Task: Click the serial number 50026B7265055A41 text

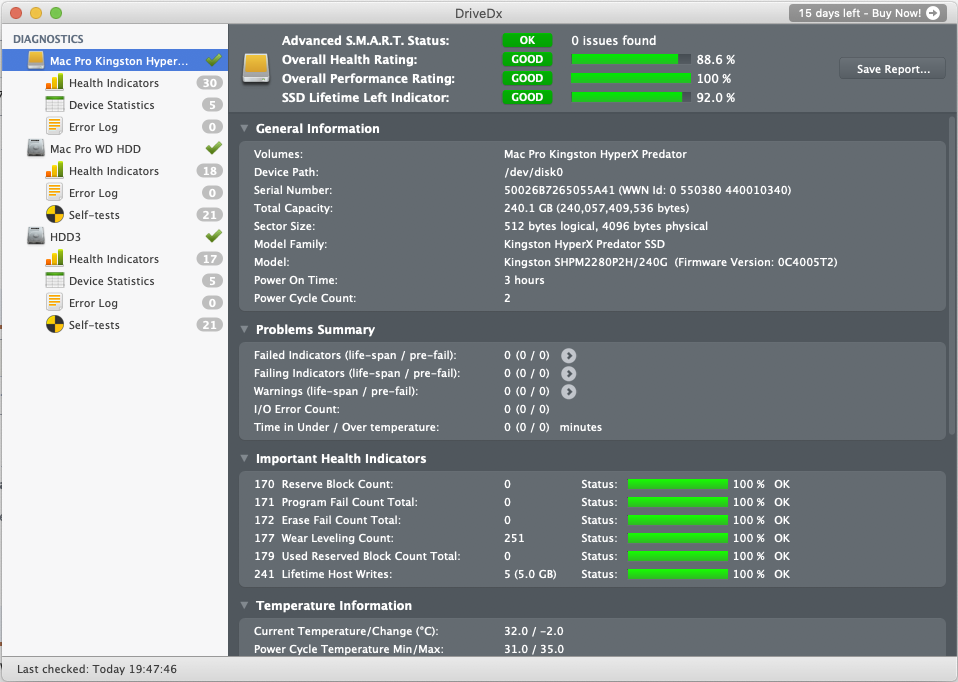Action: click(559, 190)
